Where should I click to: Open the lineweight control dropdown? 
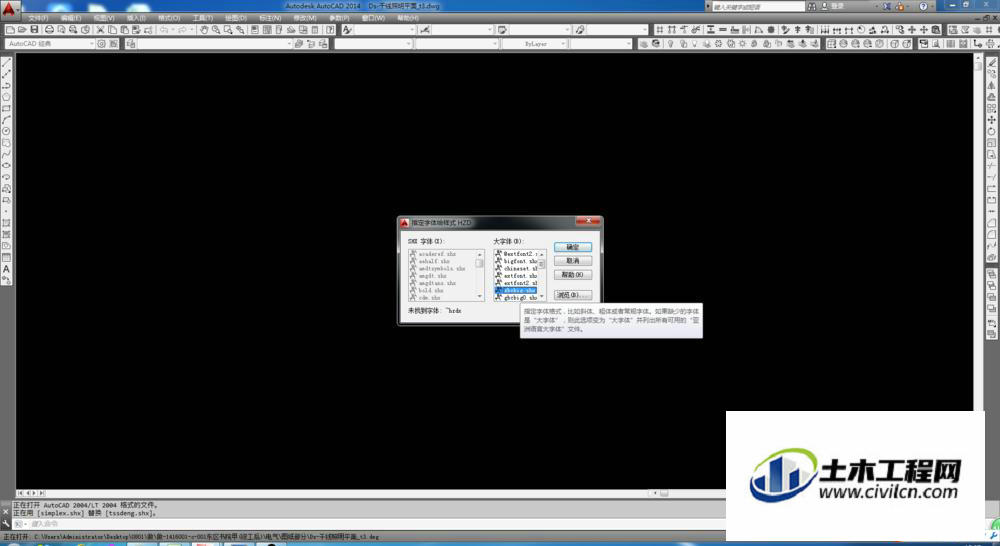(x=600, y=43)
